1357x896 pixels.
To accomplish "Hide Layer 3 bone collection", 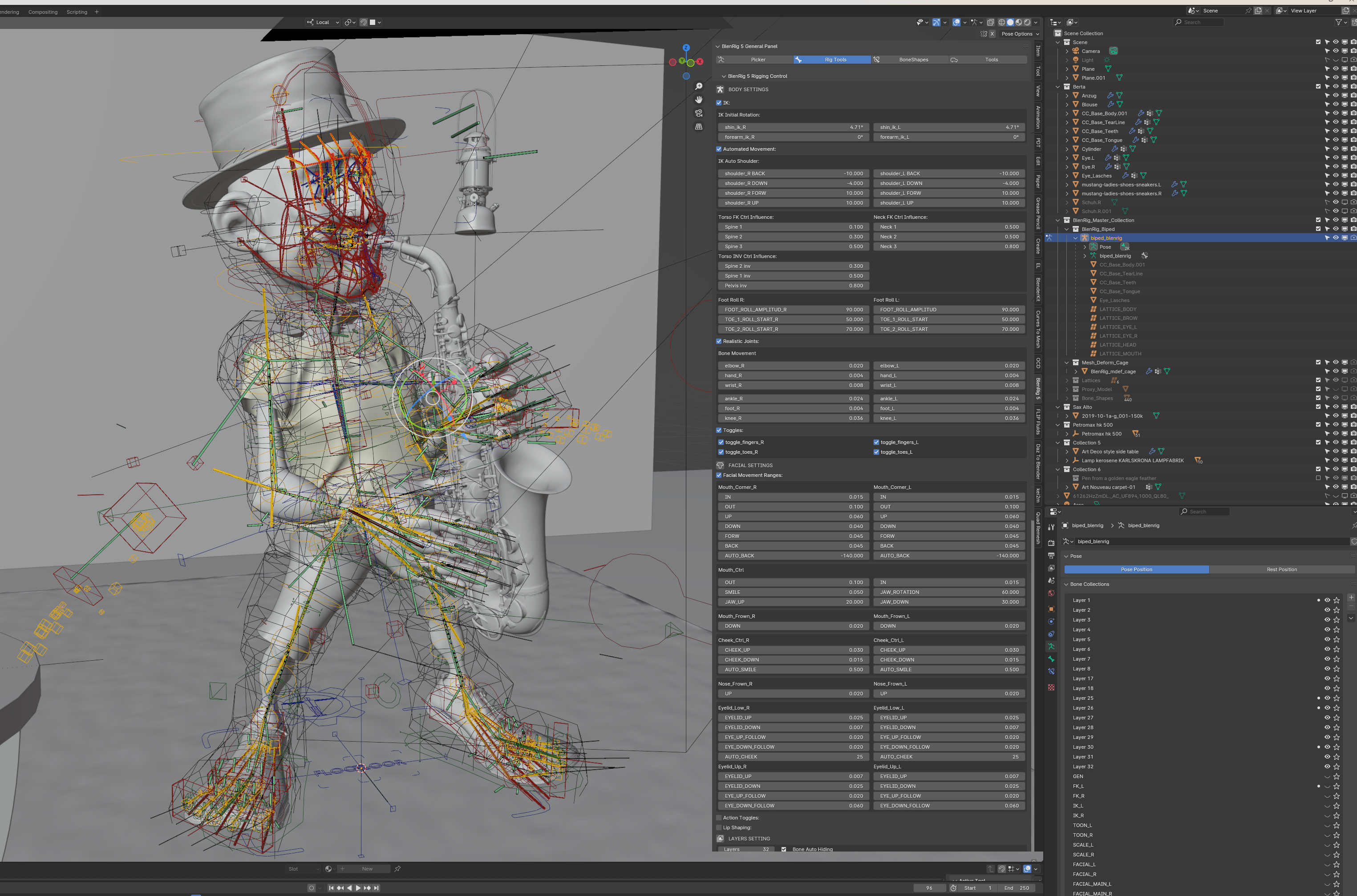I will (x=1327, y=619).
